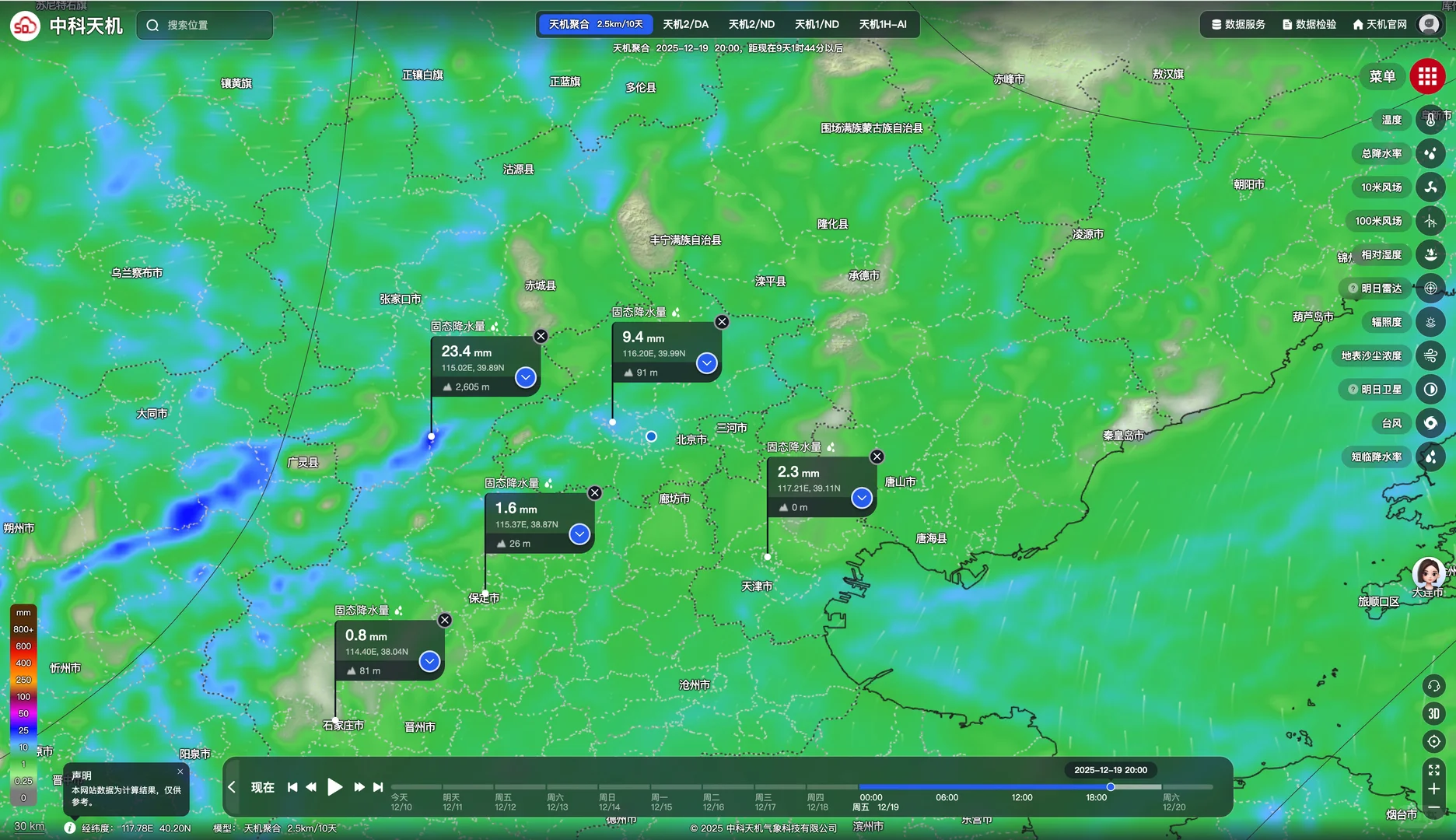The width and height of the screenshot is (1456, 840).
Task: Toggle the 明日卫星 satellite layer
Action: (x=1430, y=390)
